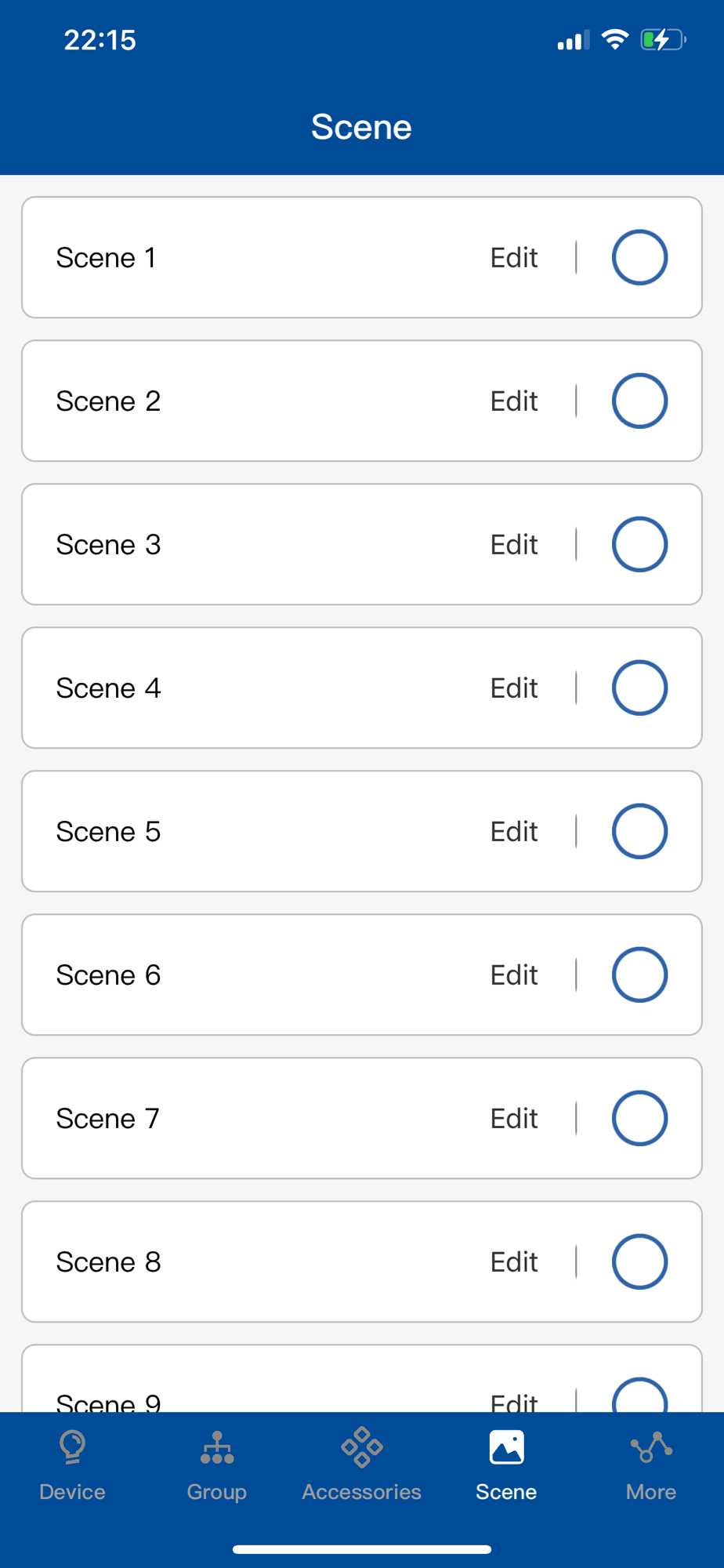The height and width of the screenshot is (1568, 724).
Task: Turn on Scene 8 radio circle
Action: pyautogui.click(x=639, y=1261)
